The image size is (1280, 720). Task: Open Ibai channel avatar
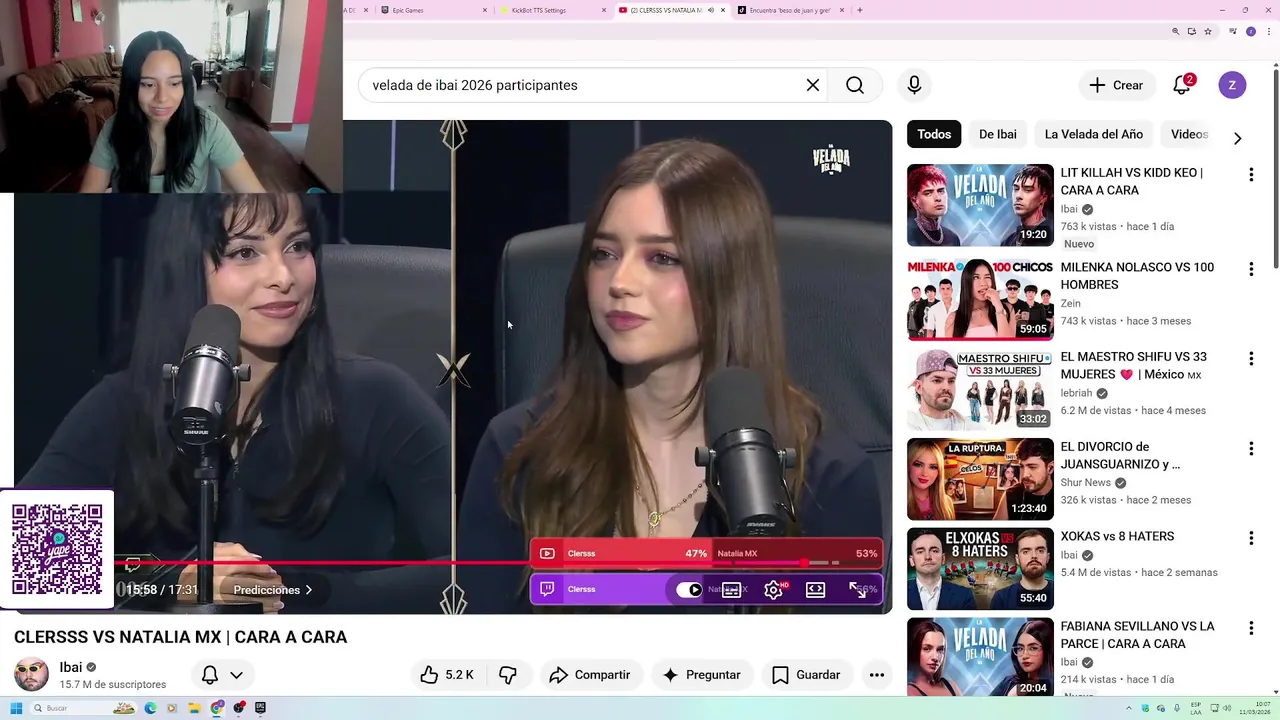31,675
